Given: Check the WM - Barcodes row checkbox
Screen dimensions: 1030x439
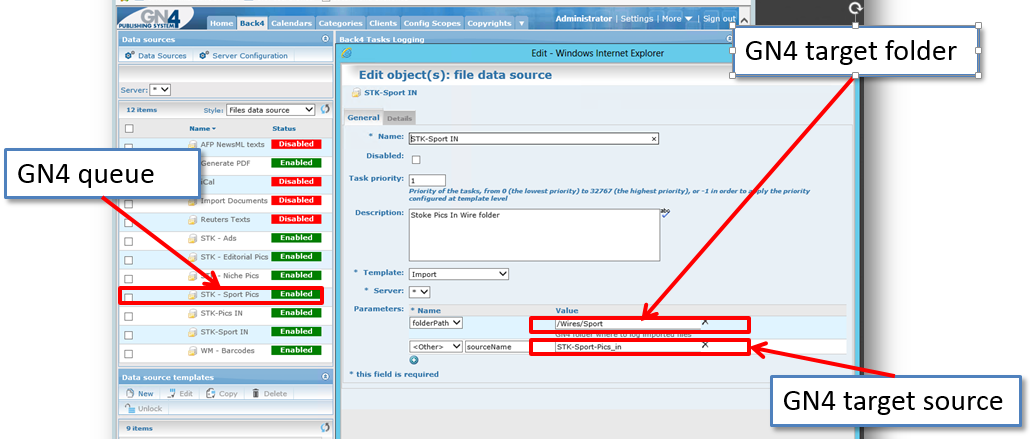Looking at the screenshot, I should pyautogui.click(x=128, y=350).
